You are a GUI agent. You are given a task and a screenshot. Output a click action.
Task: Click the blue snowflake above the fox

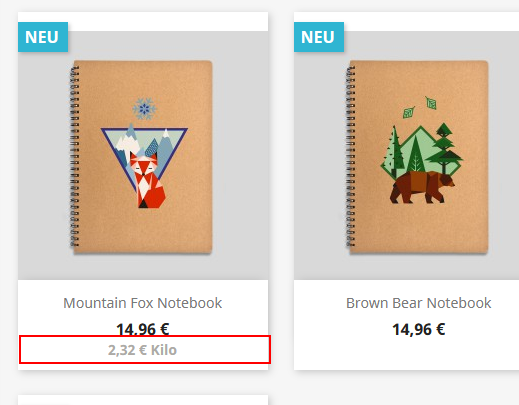(144, 109)
